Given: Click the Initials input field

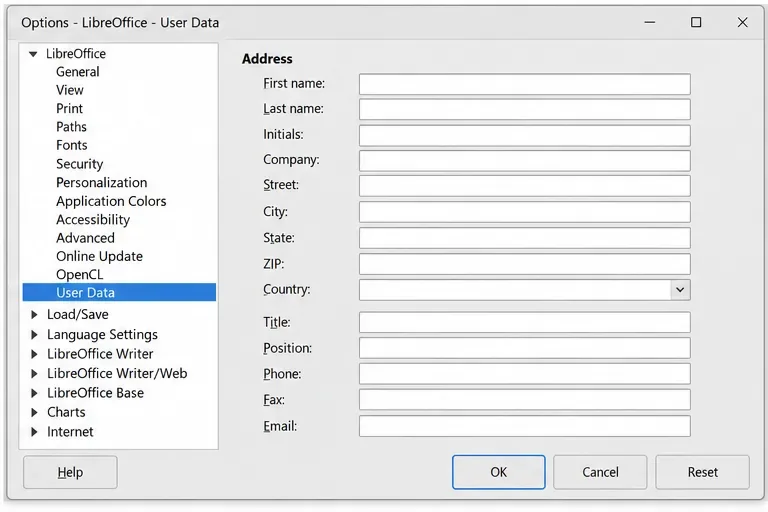Looking at the screenshot, I should coord(525,136).
